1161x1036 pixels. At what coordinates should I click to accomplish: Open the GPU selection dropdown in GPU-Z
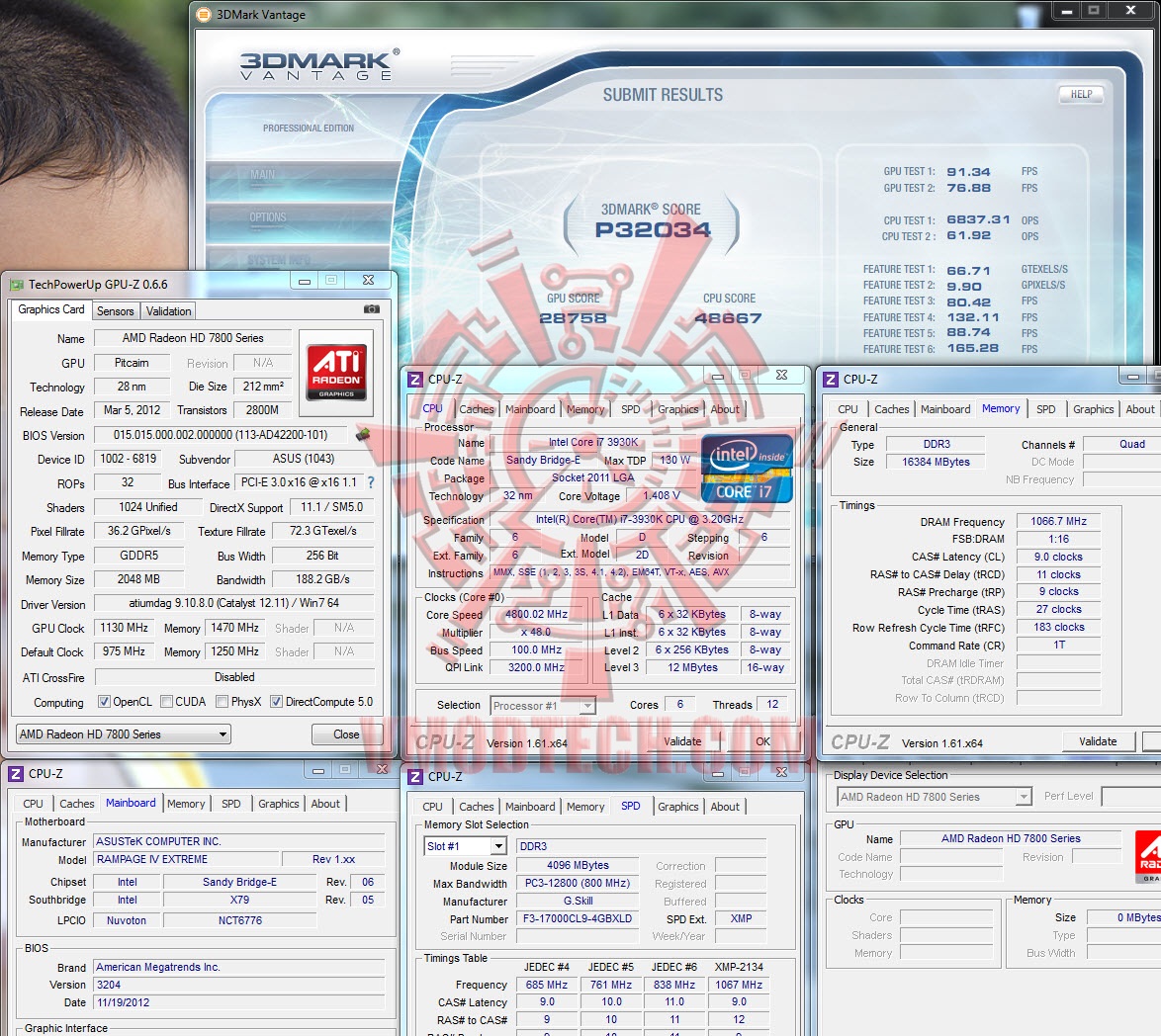(124, 734)
